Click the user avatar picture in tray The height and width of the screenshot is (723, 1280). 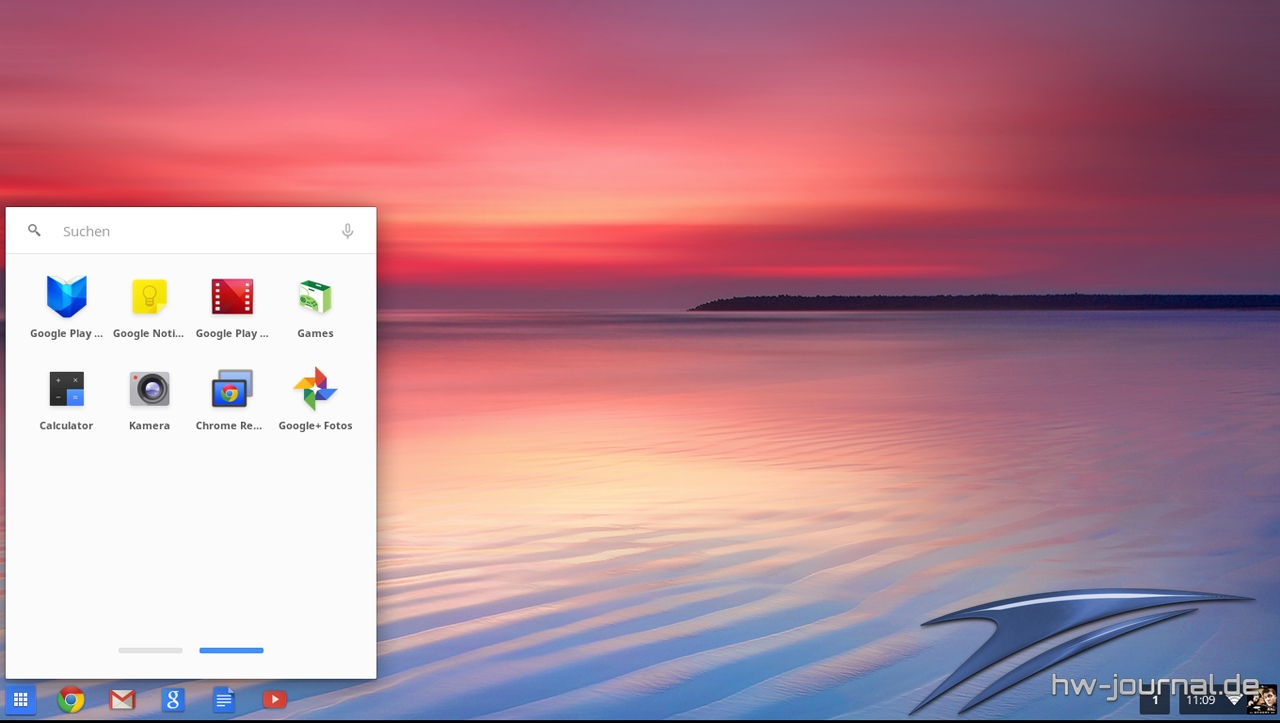coord(1262,700)
